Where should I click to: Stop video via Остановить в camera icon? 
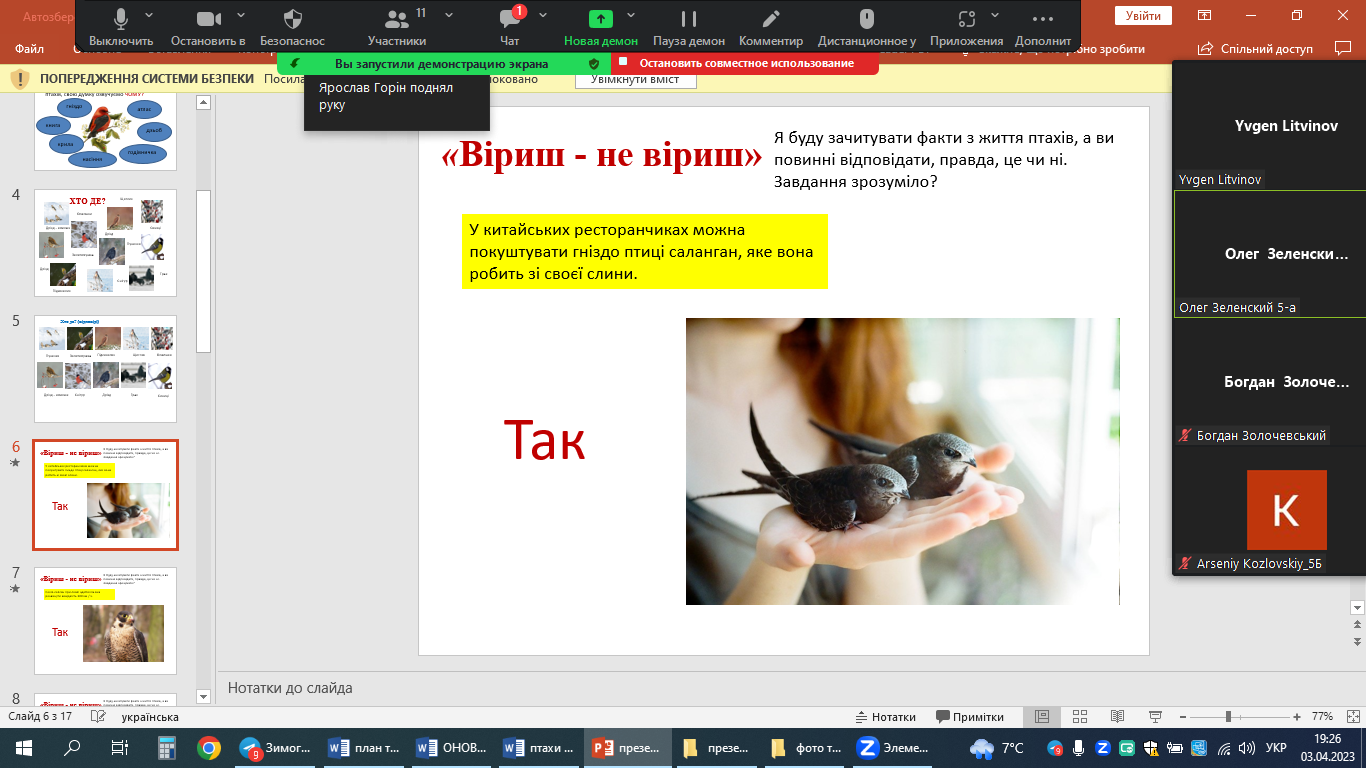208,27
